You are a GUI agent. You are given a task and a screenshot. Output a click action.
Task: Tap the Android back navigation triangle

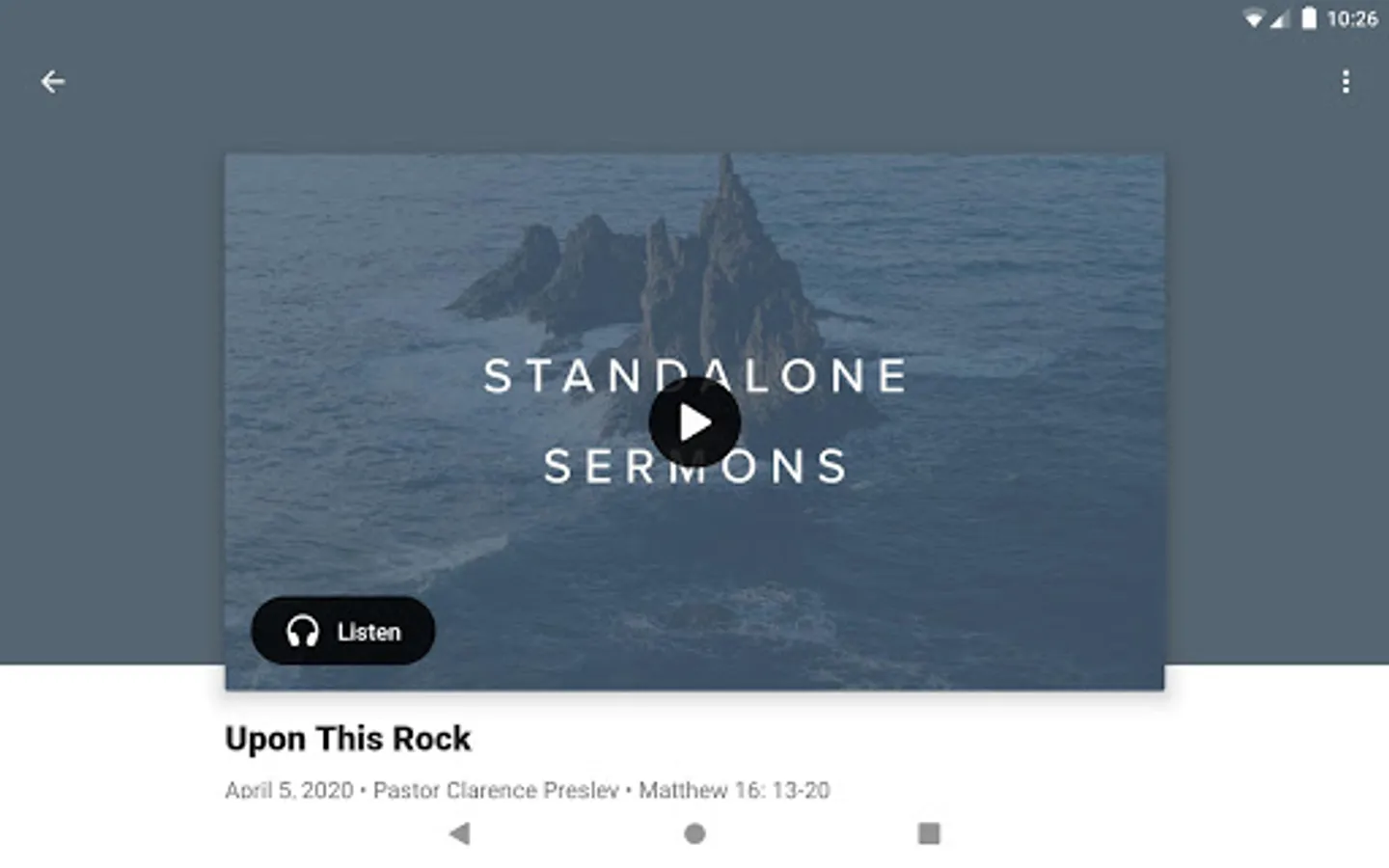tap(460, 833)
